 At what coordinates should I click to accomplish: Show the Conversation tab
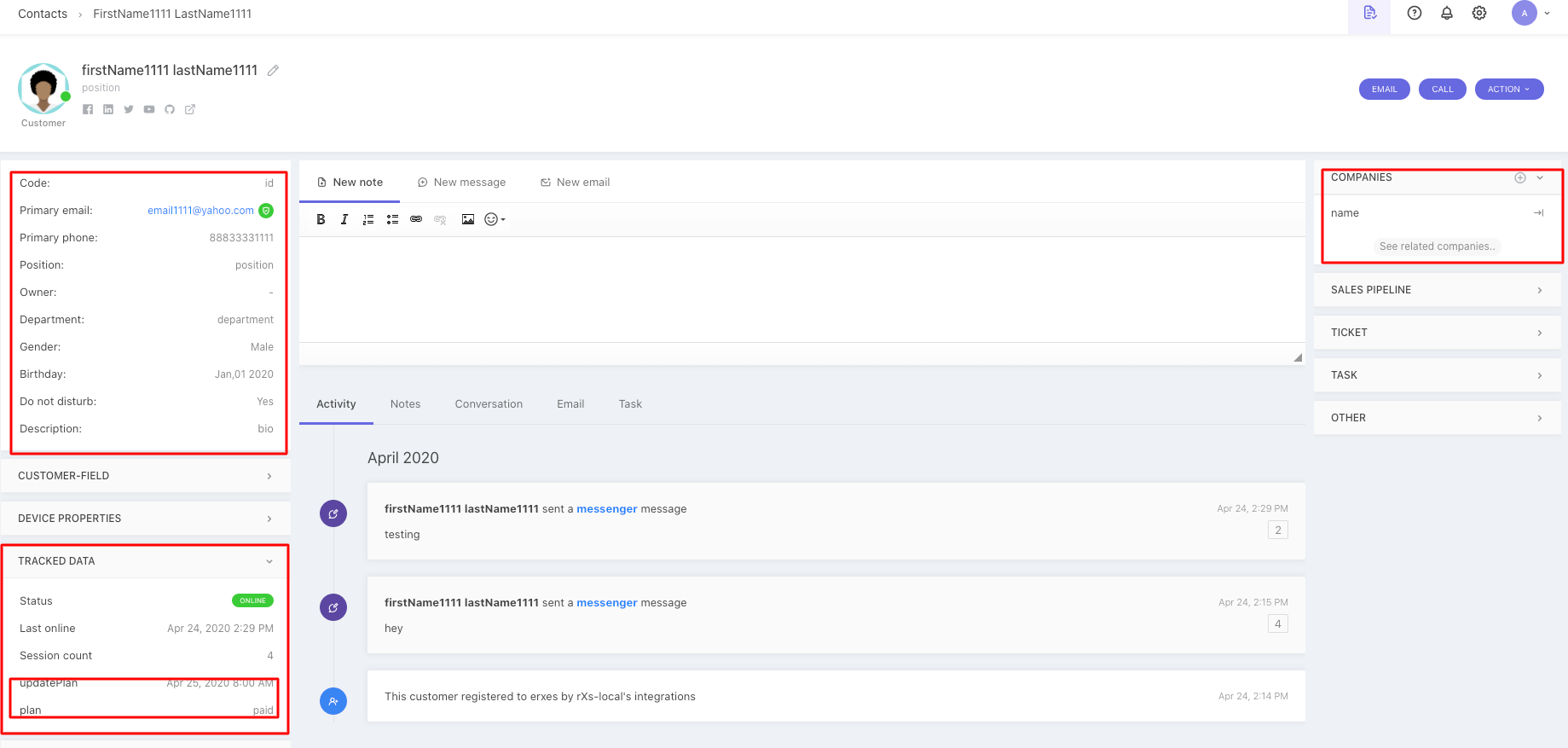(489, 404)
